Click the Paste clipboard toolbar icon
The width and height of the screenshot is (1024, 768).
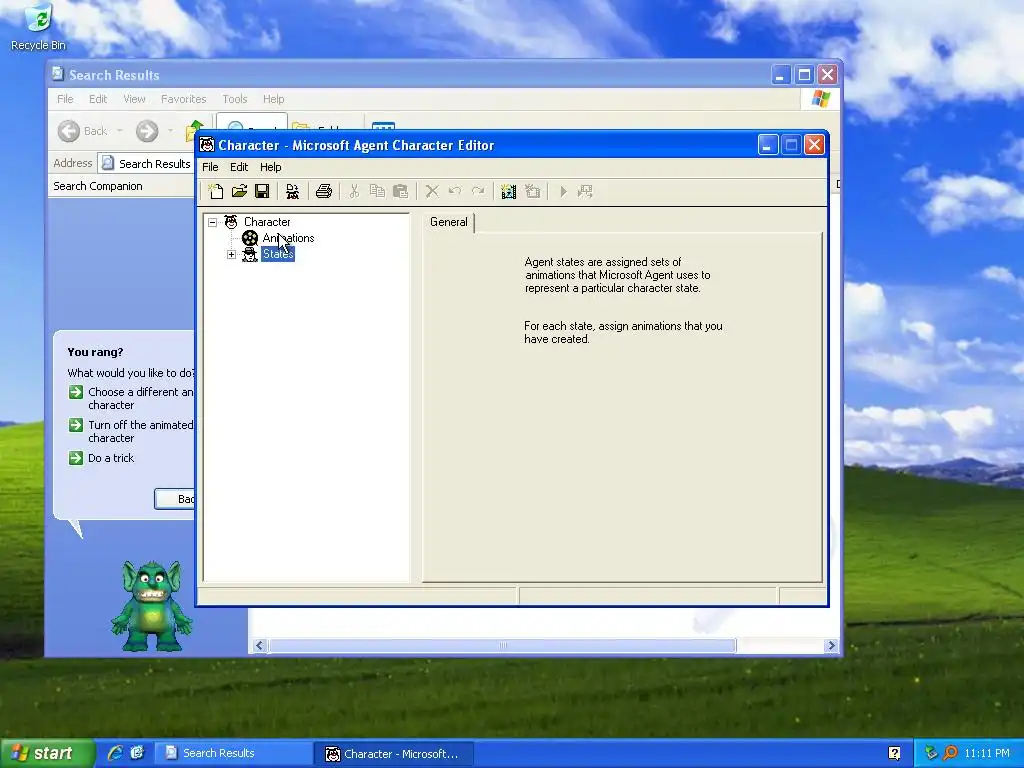[x=400, y=191]
